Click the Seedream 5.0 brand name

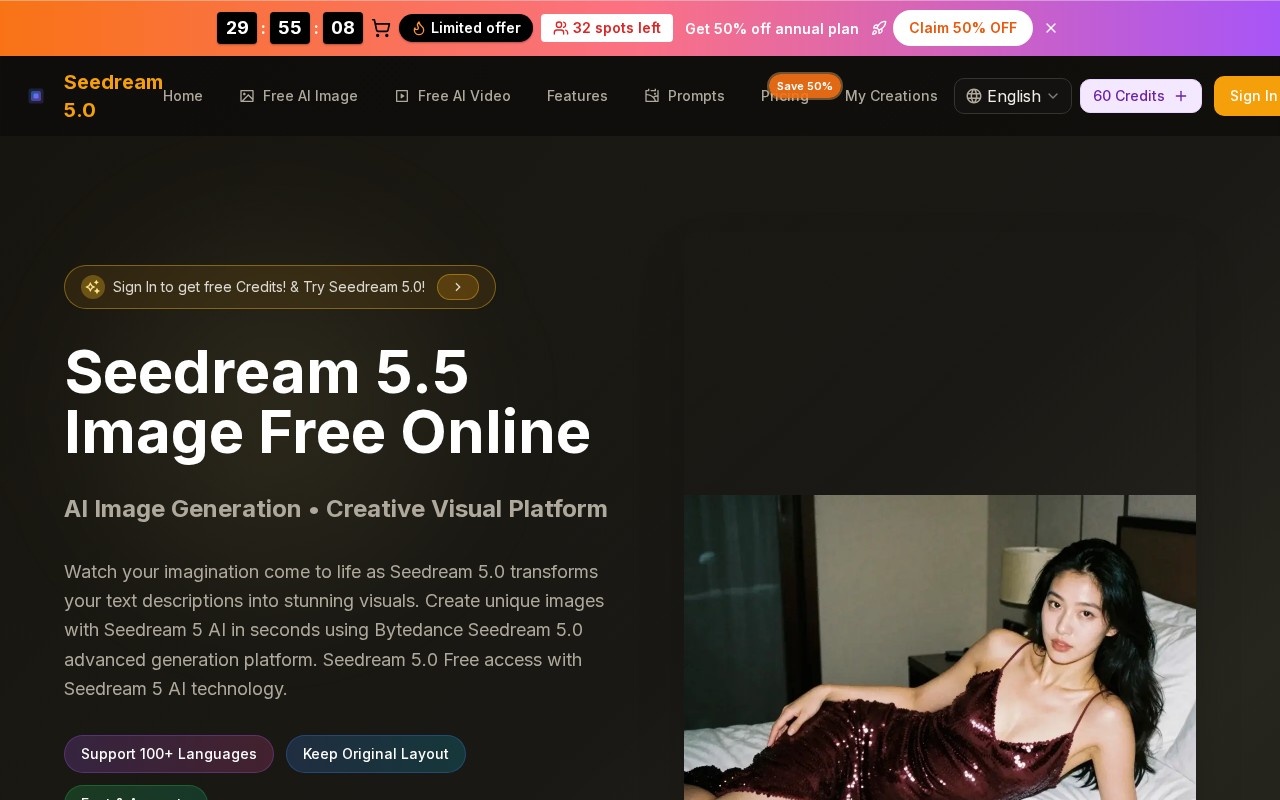coord(113,96)
